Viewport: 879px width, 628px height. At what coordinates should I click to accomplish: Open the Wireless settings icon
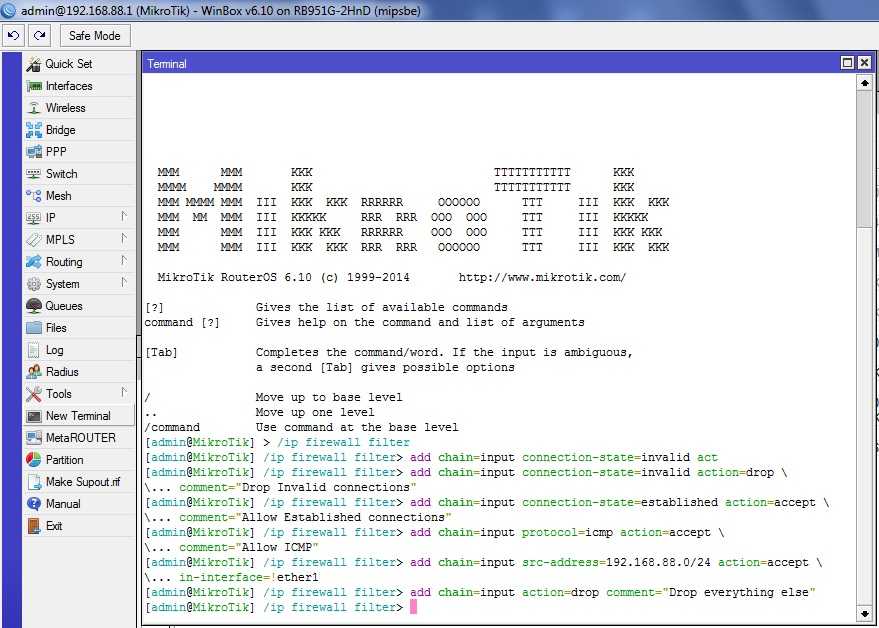34,108
